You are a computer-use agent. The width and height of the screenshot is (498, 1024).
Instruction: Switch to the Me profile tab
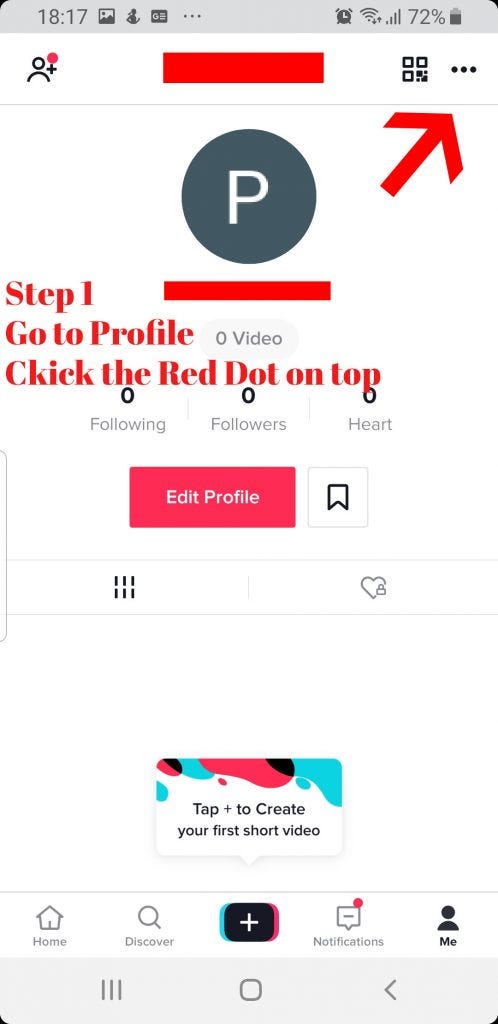[448, 926]
